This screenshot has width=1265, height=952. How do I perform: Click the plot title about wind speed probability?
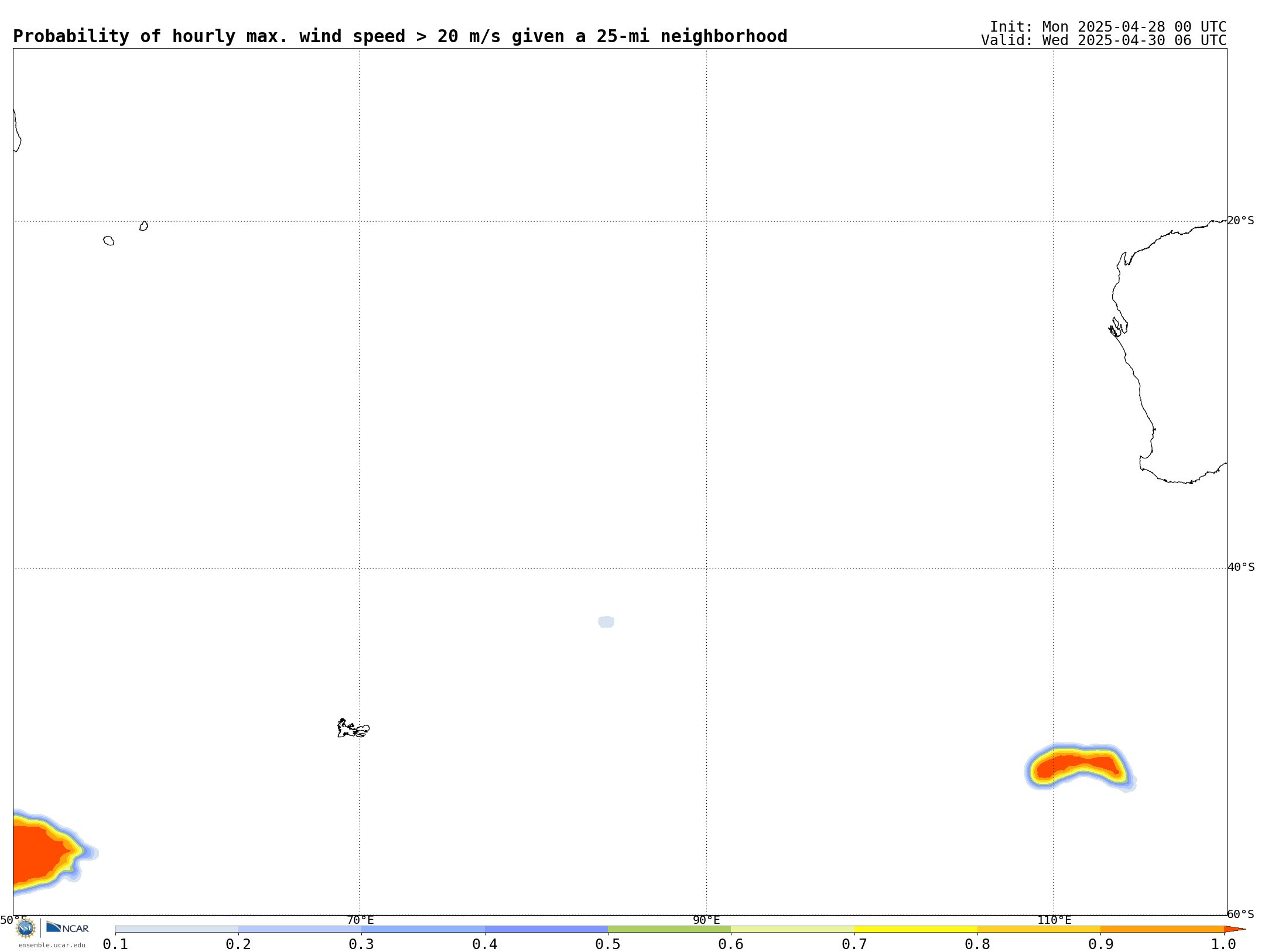[400, 36]
